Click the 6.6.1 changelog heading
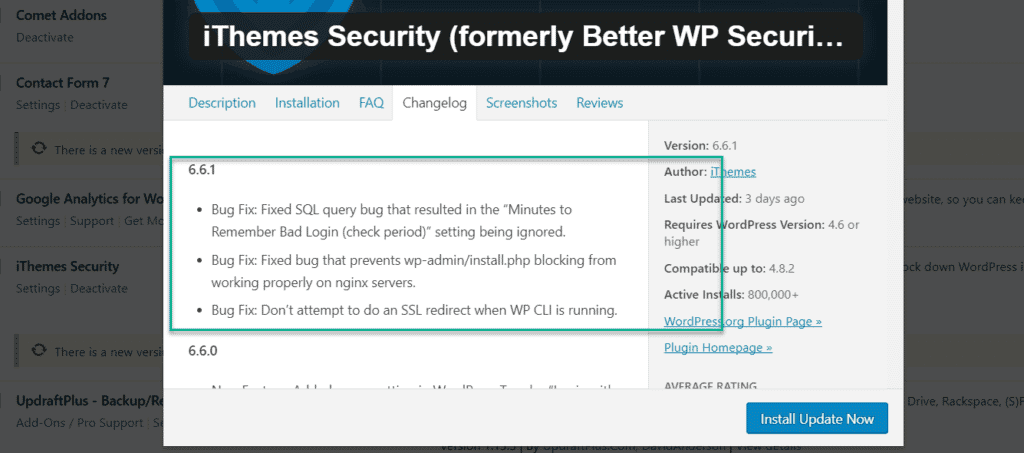Screen dimensions: 1024x453 tap(202, 170)
